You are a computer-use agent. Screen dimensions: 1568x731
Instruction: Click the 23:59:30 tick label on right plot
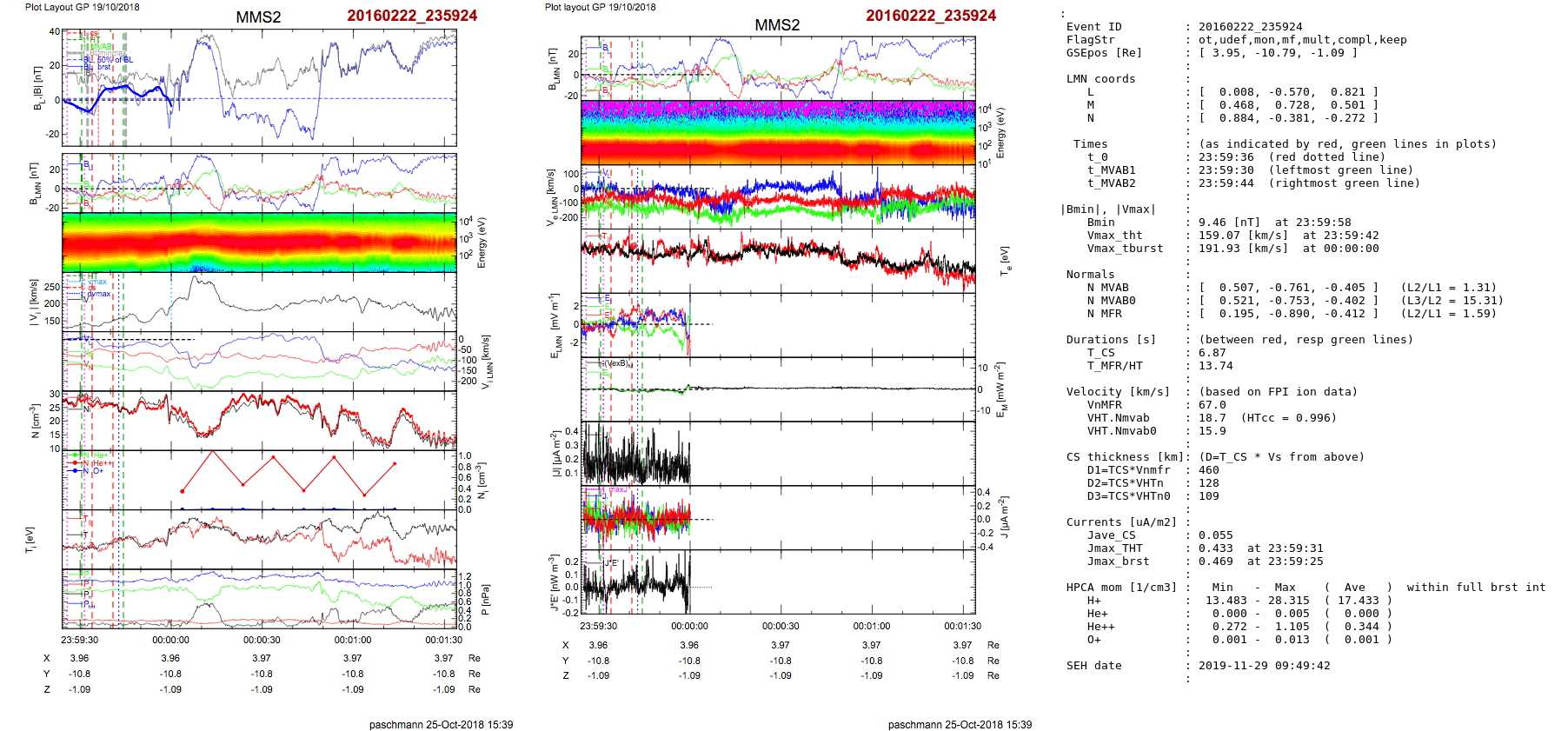coord(598,626)
